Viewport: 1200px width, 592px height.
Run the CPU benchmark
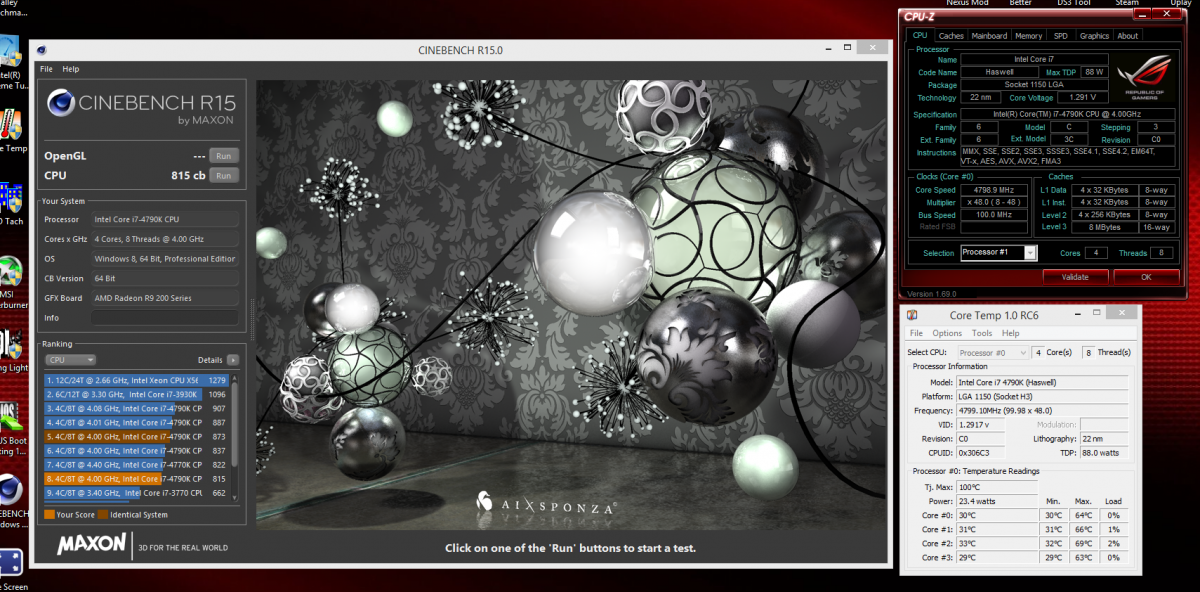click(x=224, y=175)
